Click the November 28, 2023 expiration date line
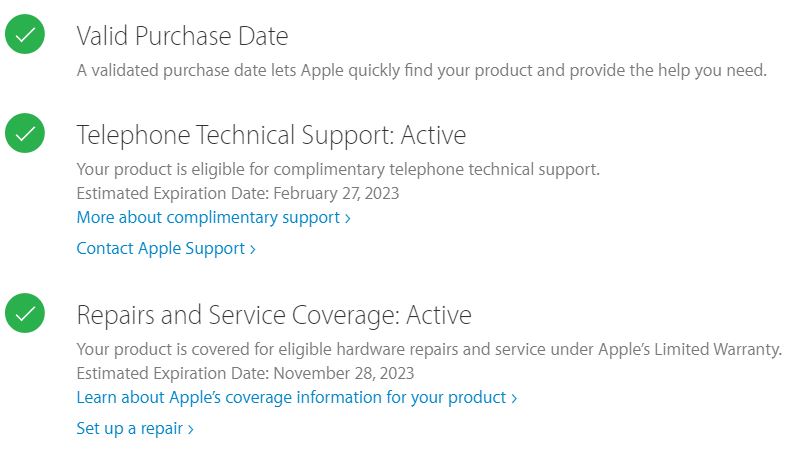The image size is (804, 450). [245, 373]
